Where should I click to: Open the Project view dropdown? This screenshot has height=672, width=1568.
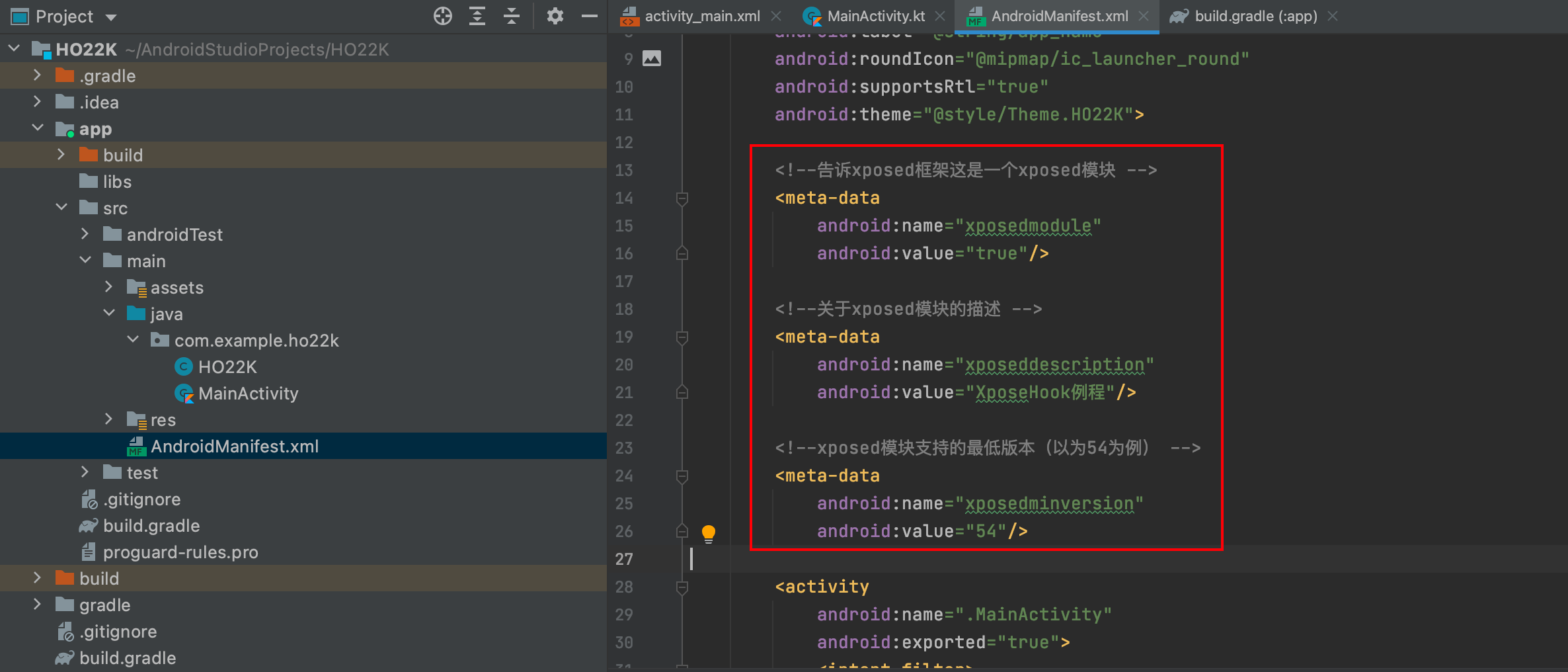pos(111,17)
